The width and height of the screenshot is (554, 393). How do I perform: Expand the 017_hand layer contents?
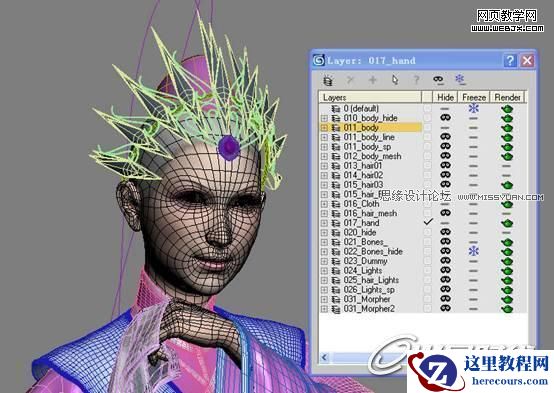[x=324, y=223]
